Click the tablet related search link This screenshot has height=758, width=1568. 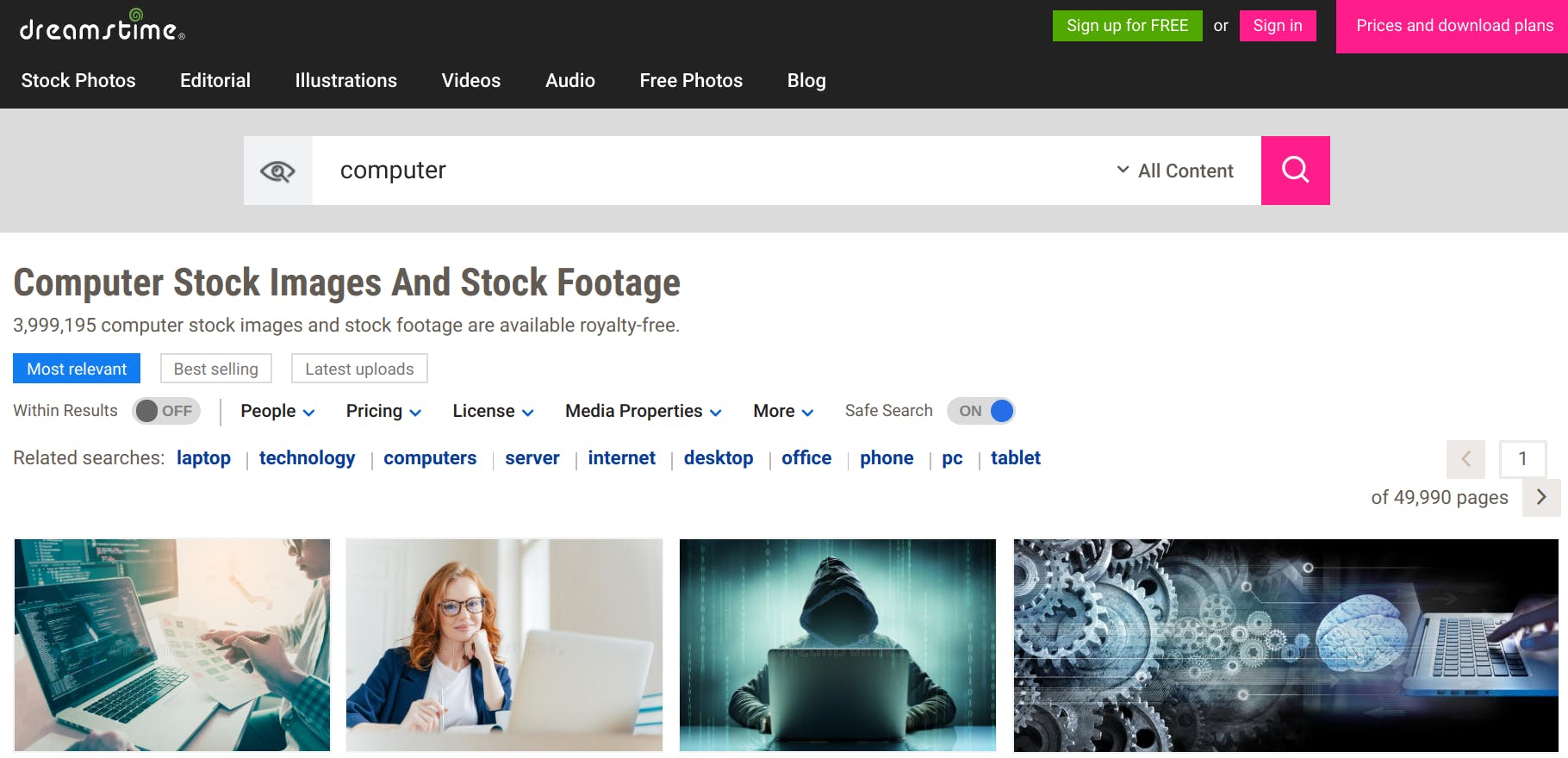[x=1016, y=458]
